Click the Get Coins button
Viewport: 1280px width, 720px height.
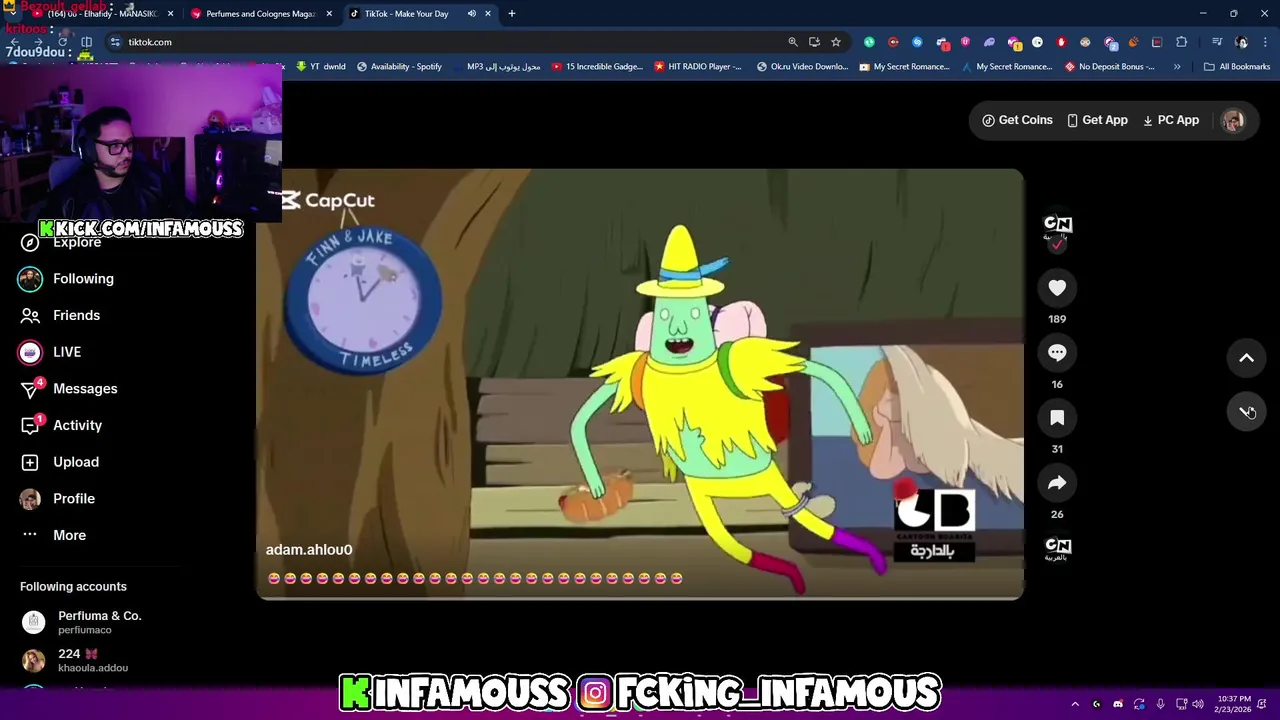pyautogui.click(x=1017, y=120)
